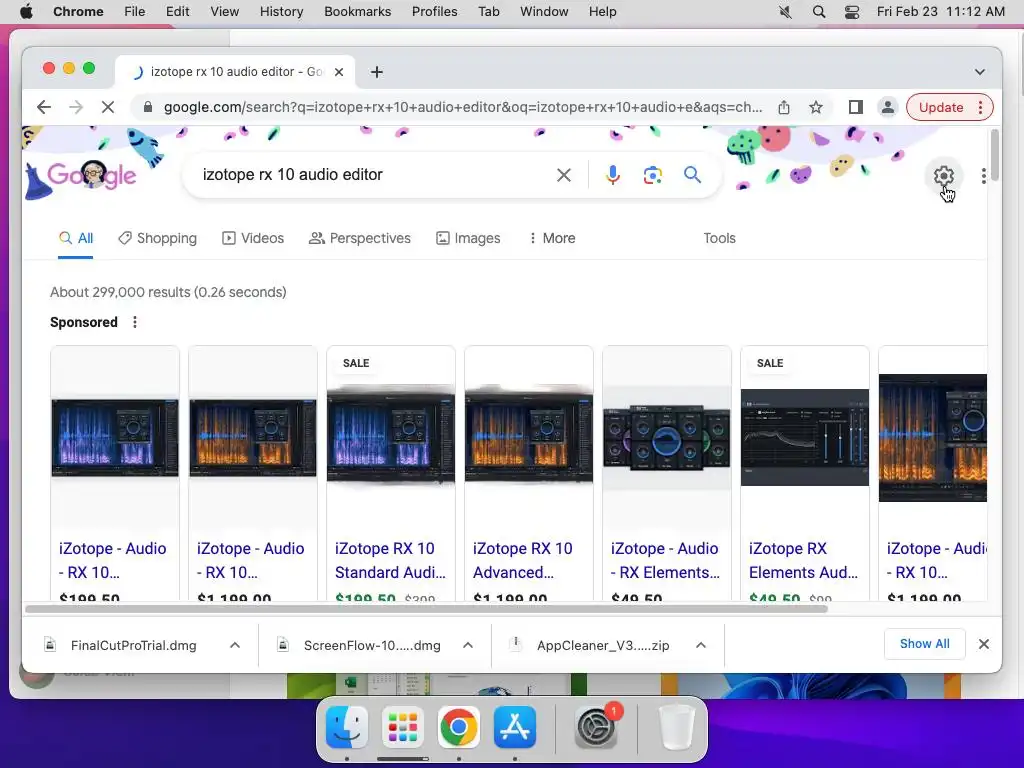Toggle the muted sound icon
This screenshot has height=768, width=1024.
click(785, 12)
